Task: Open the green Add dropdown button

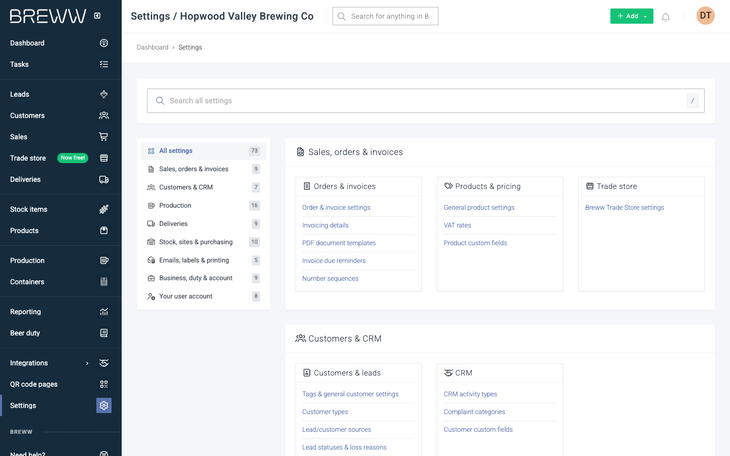Action: tap(631, 16)
